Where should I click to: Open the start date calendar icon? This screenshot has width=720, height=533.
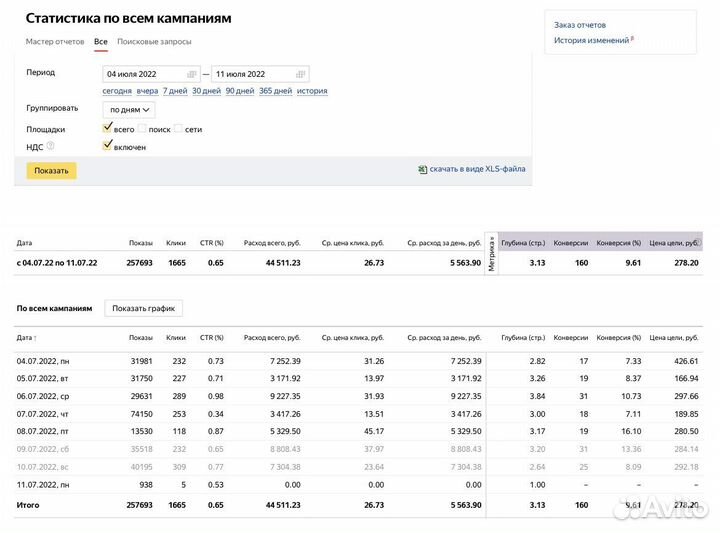tap(192, 74)
